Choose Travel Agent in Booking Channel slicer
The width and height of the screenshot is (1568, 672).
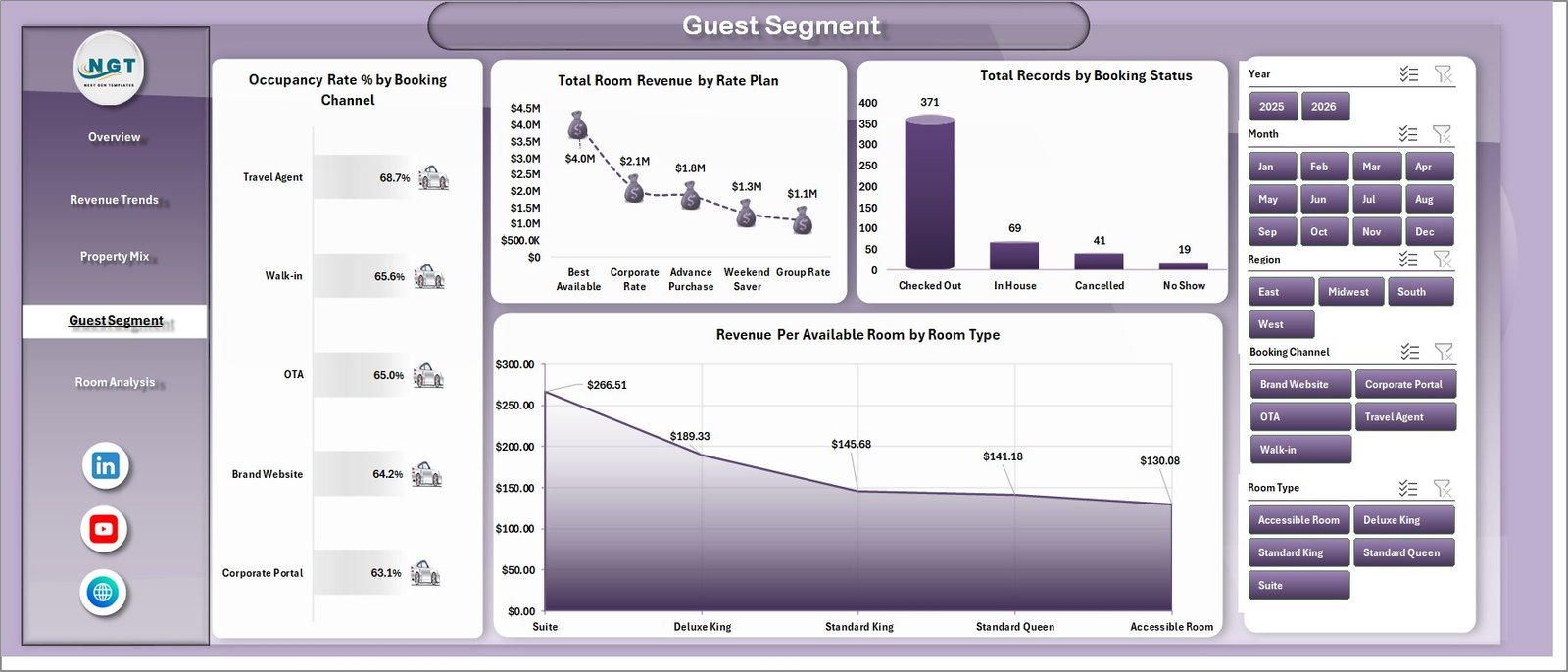pos(1405,417)
